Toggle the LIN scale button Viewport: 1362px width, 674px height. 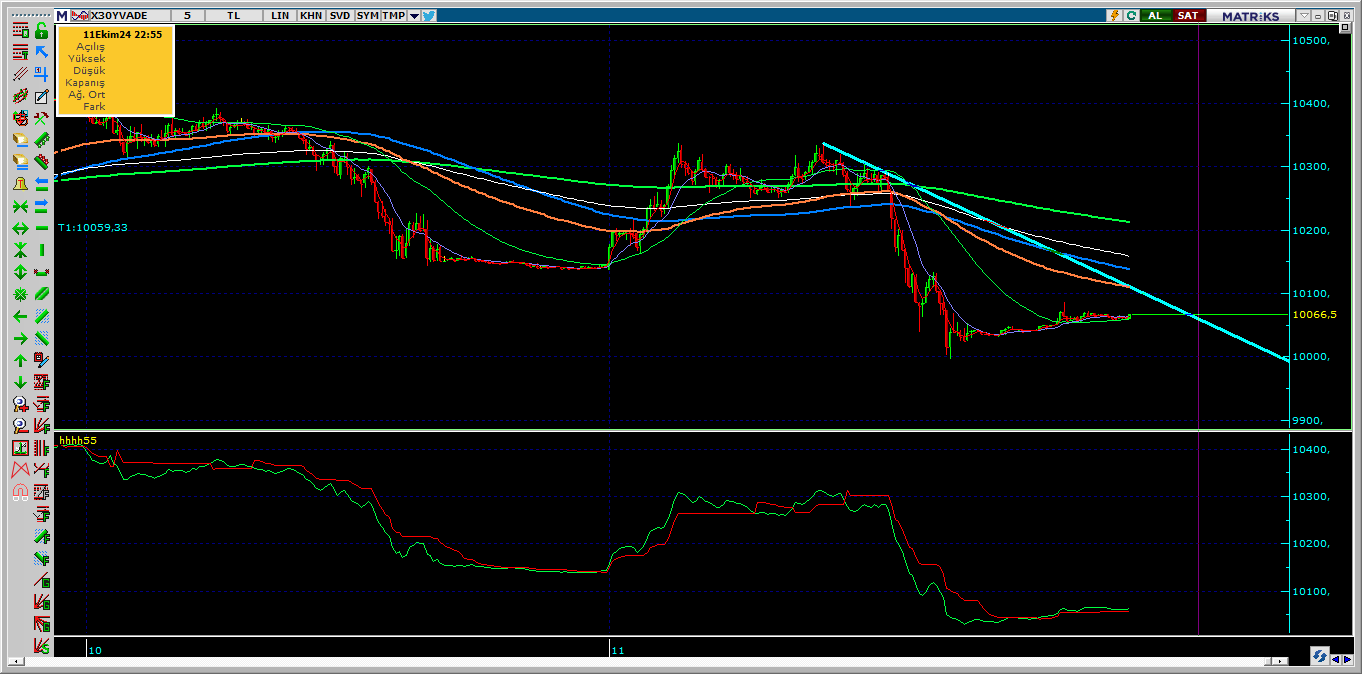[x=282, y=16]
